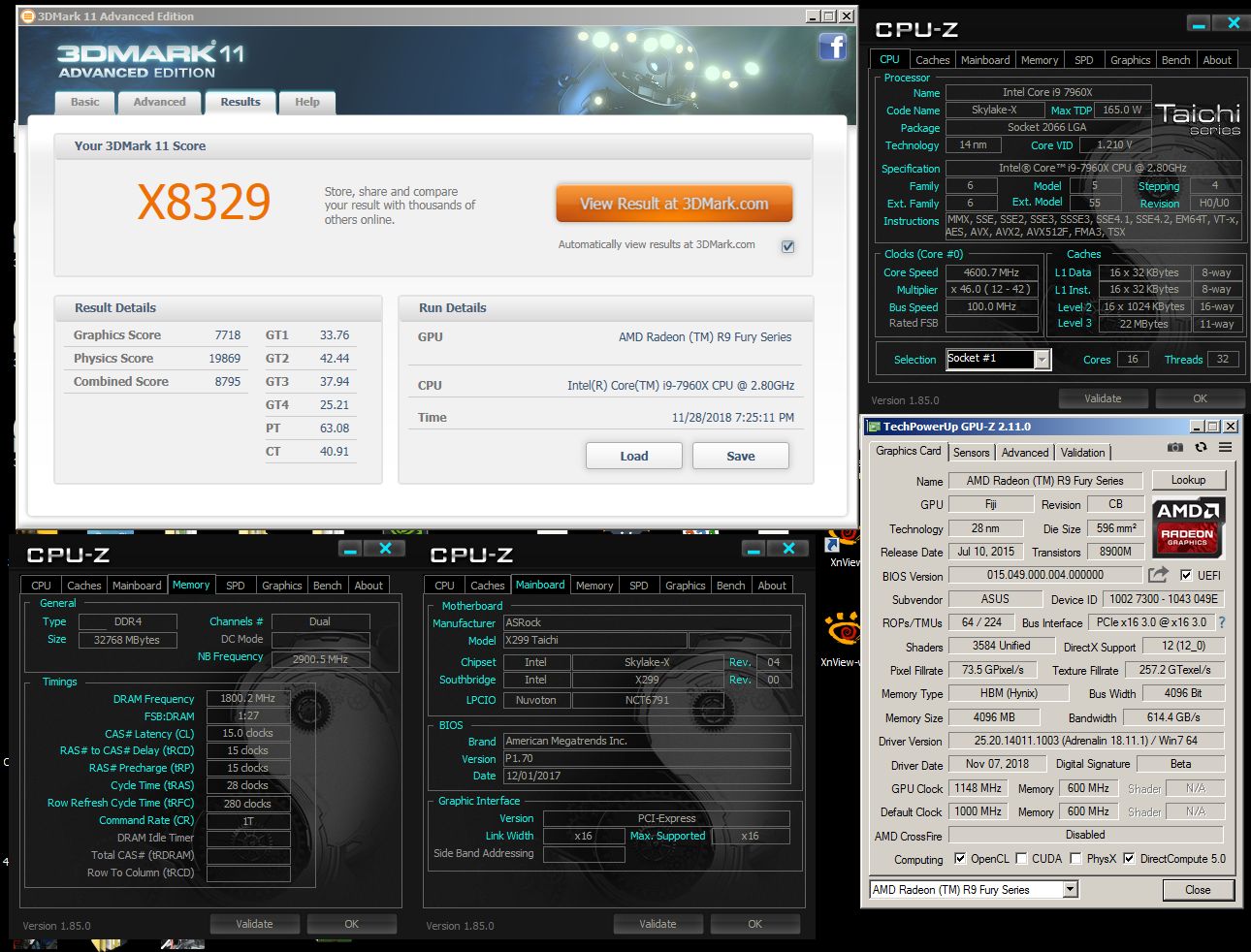
Task: Toggle Automatically view results at 3DMark.com
Action: click(x=787, y=246)
